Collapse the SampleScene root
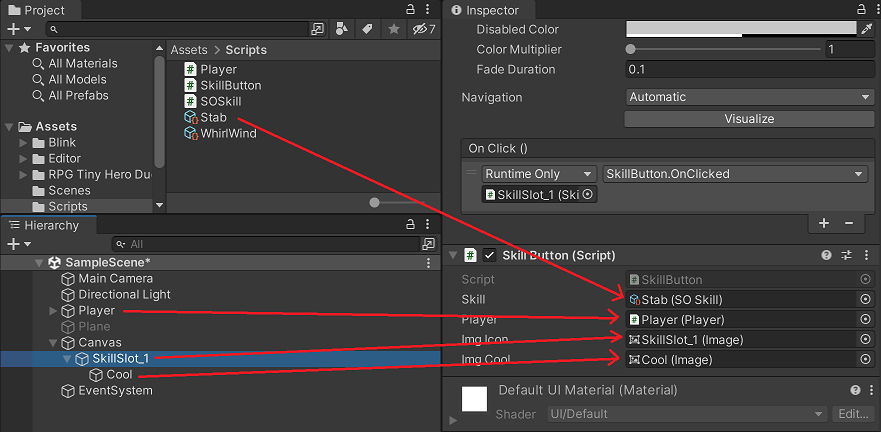The width and height of the screenshot is (881, 432). tap(39, 263)
